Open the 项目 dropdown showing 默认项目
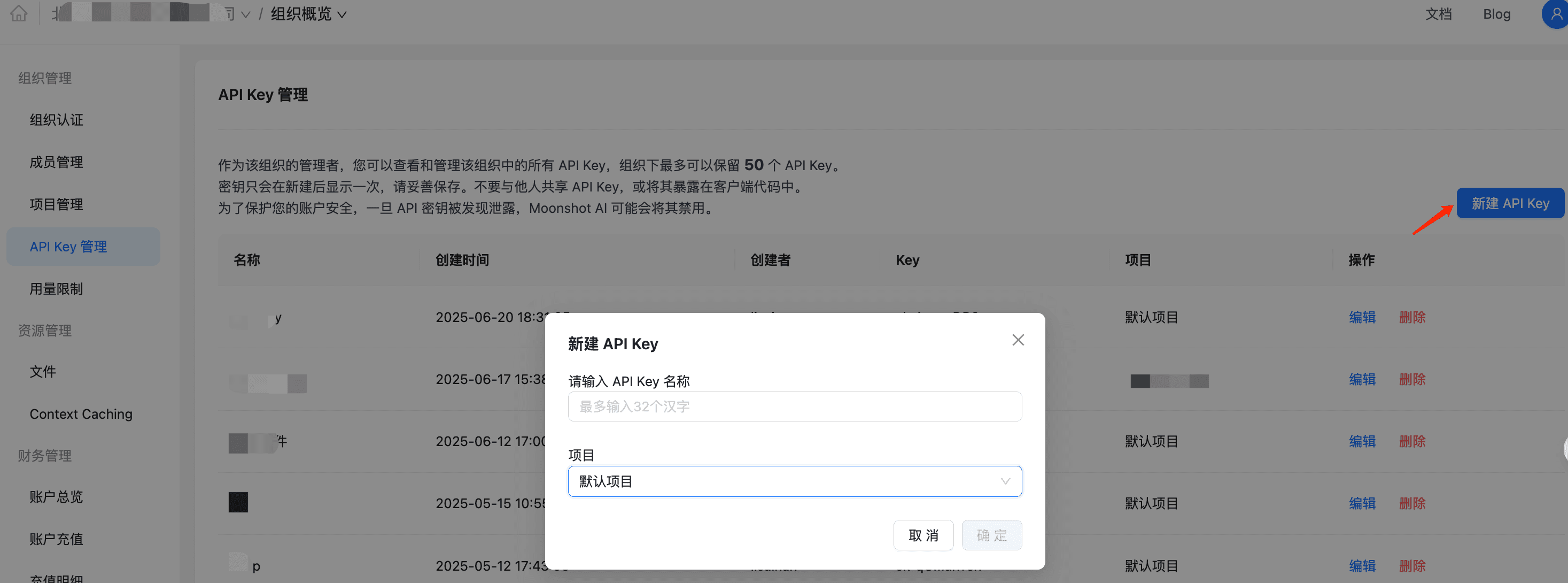Image resolution: width=1568 pixels, height=583 pixels. coord(794,481)
